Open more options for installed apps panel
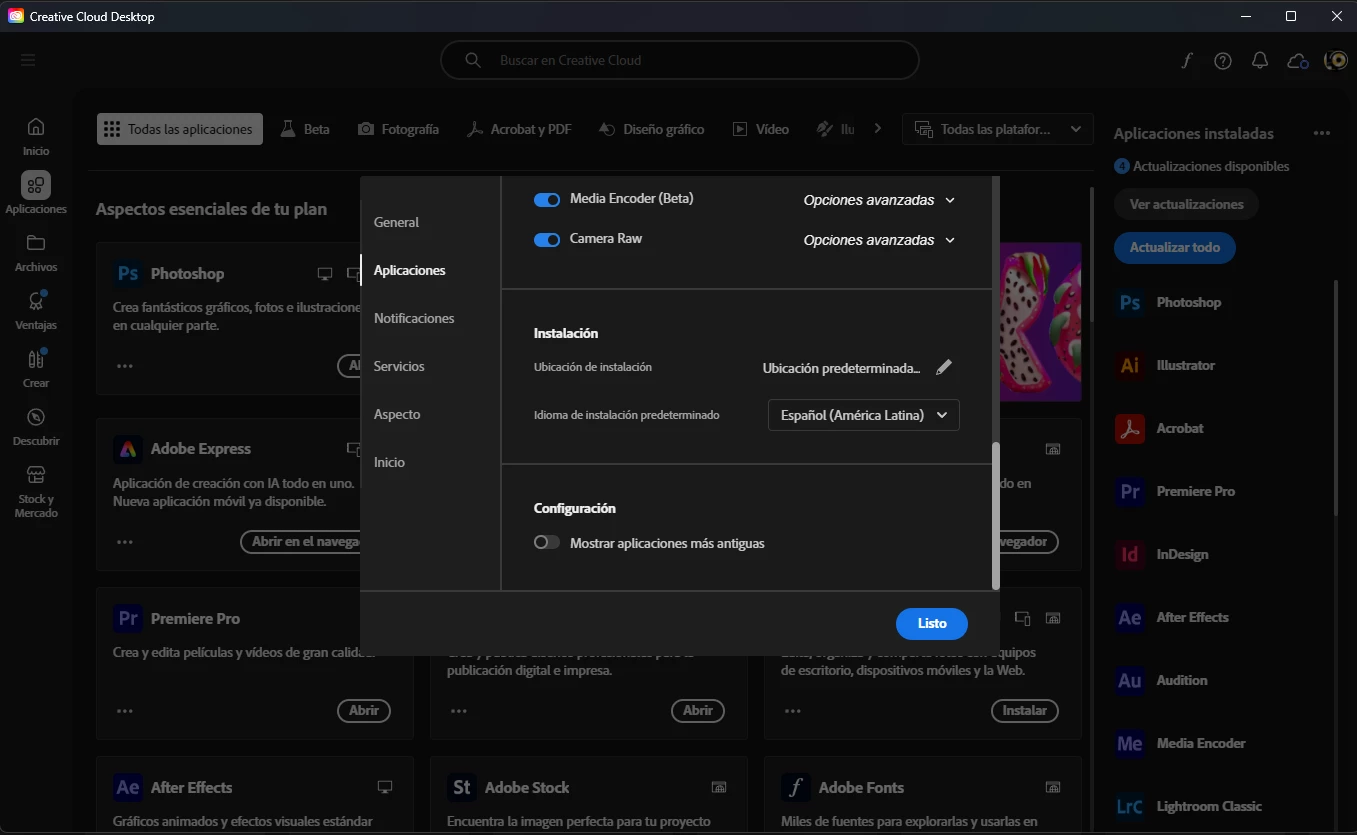1357x835 pixels. coord(1322,133)
